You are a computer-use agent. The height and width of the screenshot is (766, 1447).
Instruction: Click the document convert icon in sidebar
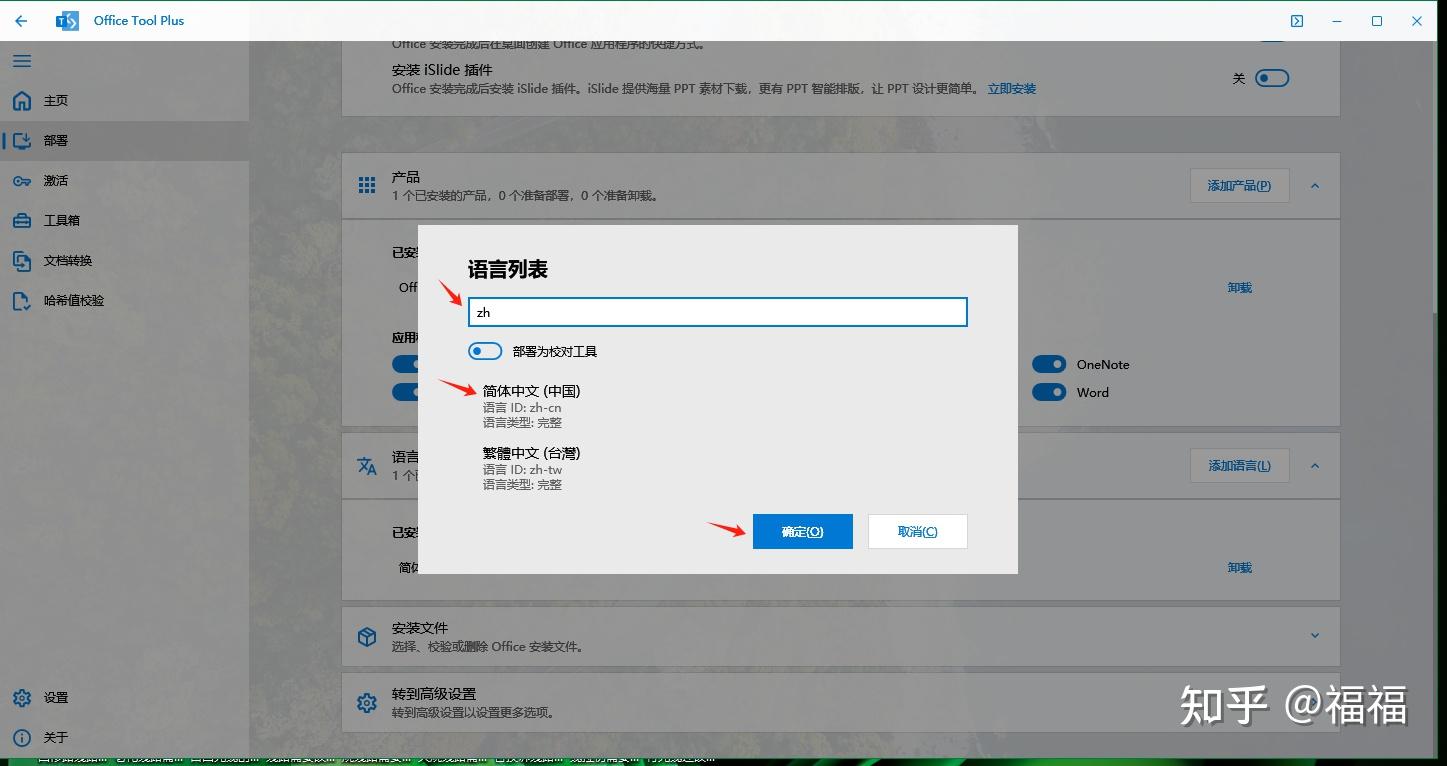point(22,260)
